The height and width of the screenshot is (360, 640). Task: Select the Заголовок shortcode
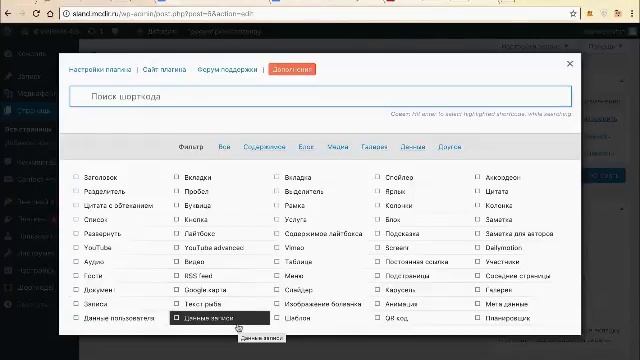click(100, 178)
